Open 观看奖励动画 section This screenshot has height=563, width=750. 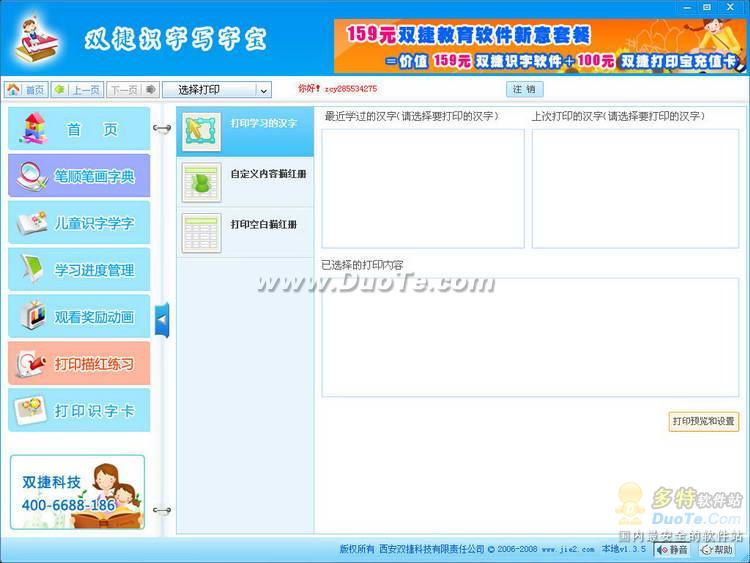[x=79, y=316]
